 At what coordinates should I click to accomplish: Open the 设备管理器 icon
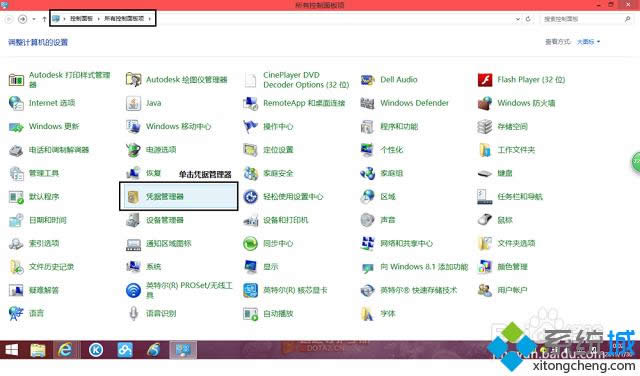coord(133,220)
